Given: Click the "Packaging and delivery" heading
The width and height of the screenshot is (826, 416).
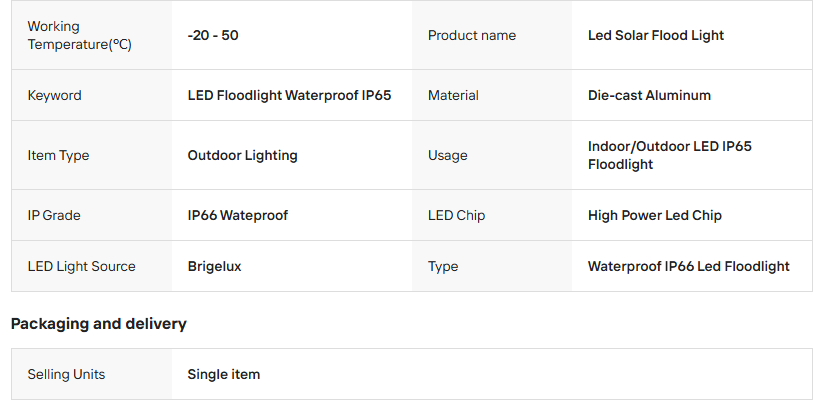Looking at the screenshot, I should point(99,324).
